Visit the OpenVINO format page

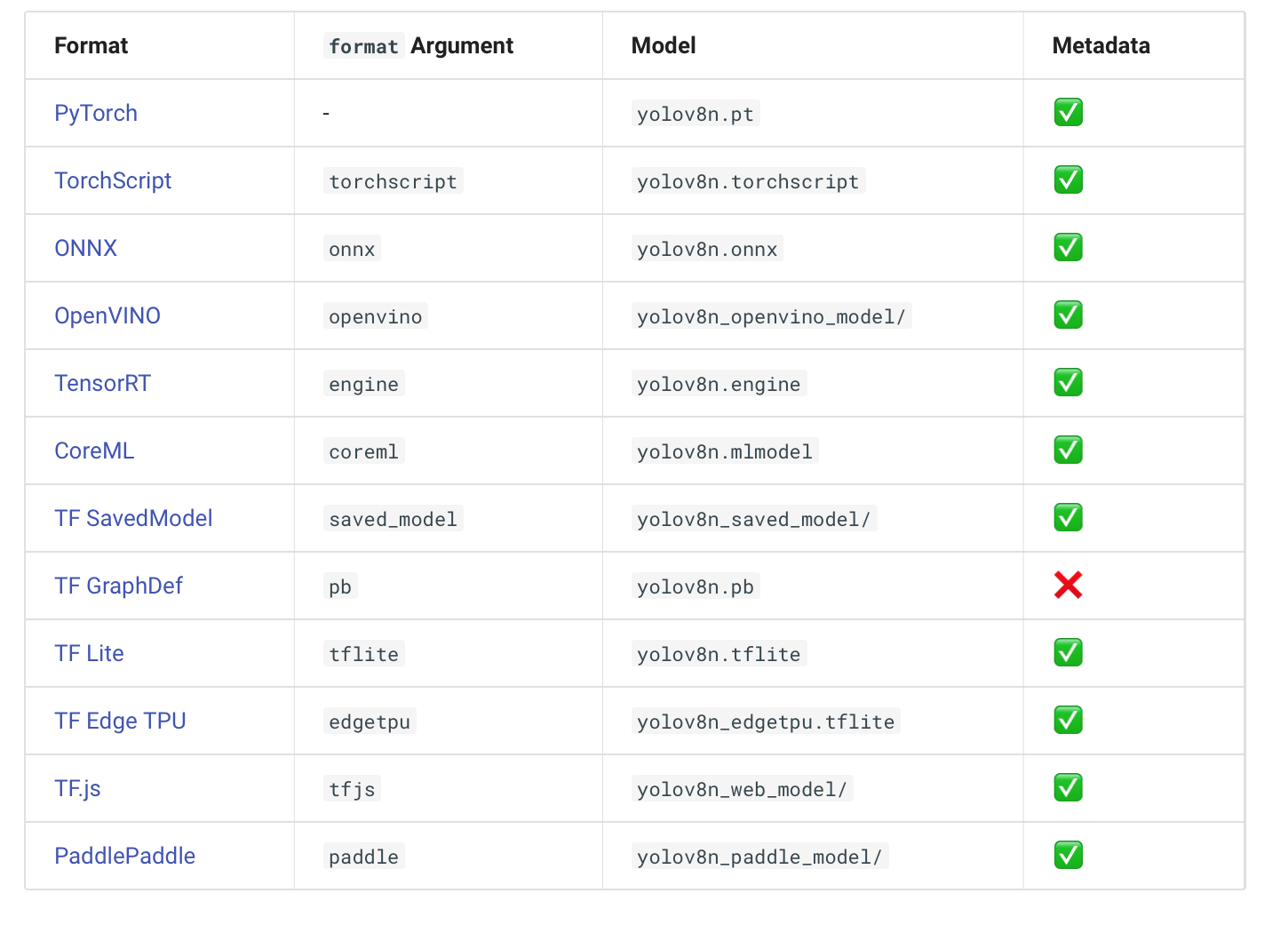(107, 315)
